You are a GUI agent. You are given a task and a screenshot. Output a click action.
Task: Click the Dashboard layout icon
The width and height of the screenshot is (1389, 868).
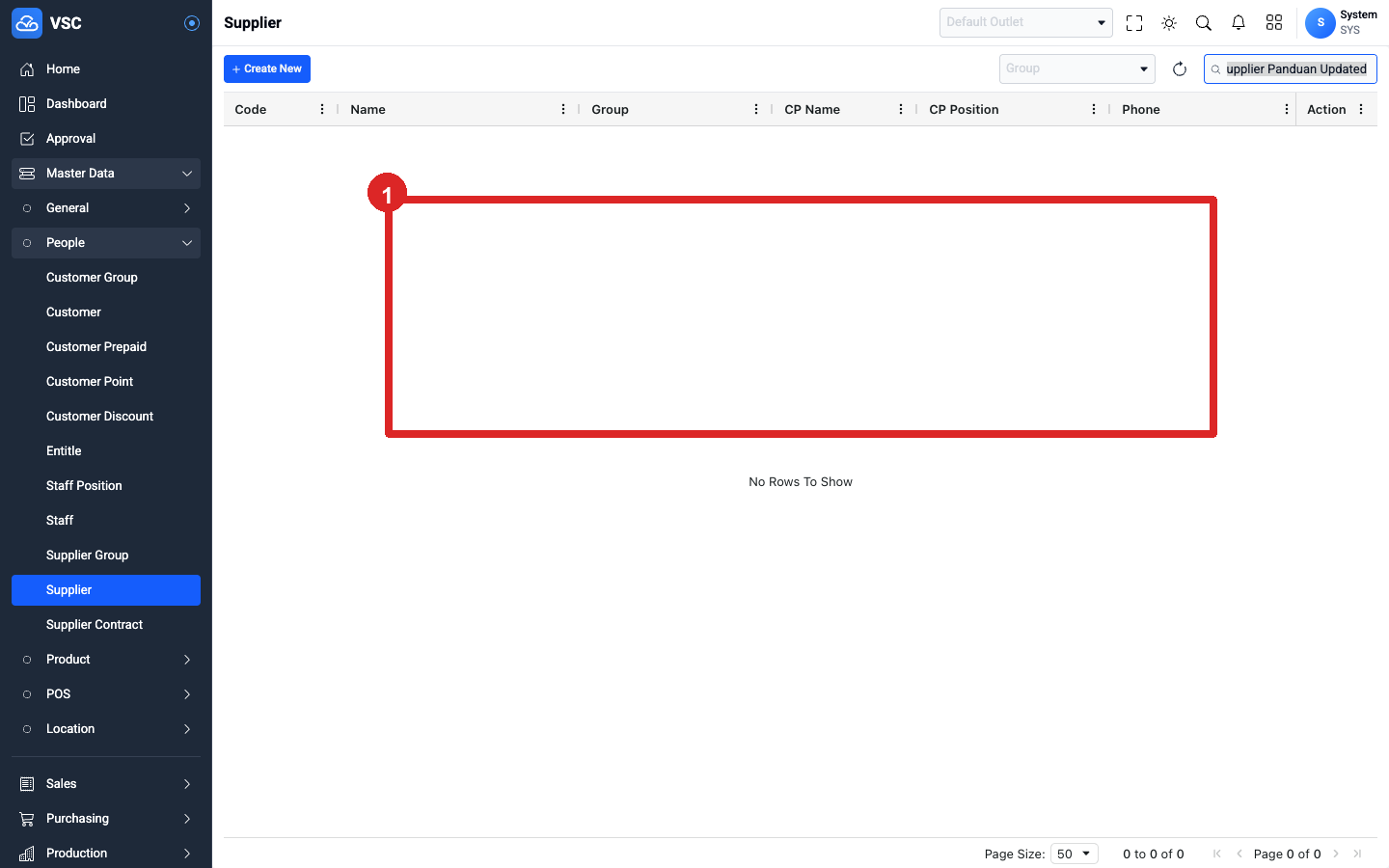[27, 104]
